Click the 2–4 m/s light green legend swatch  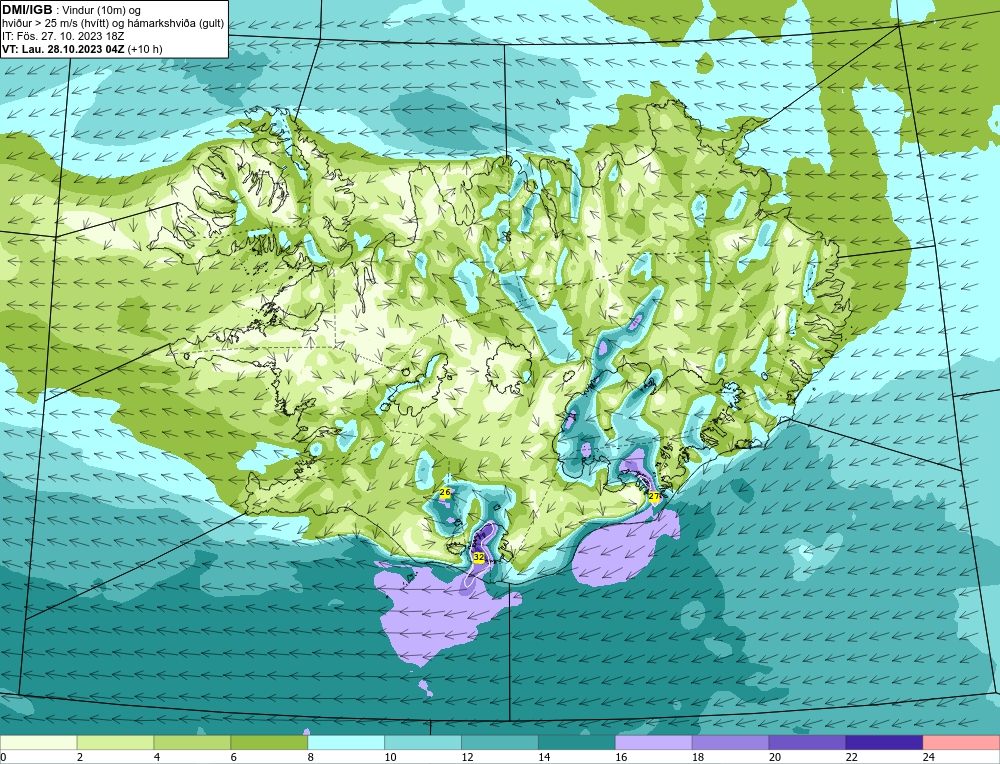click(x=115, y=743)
